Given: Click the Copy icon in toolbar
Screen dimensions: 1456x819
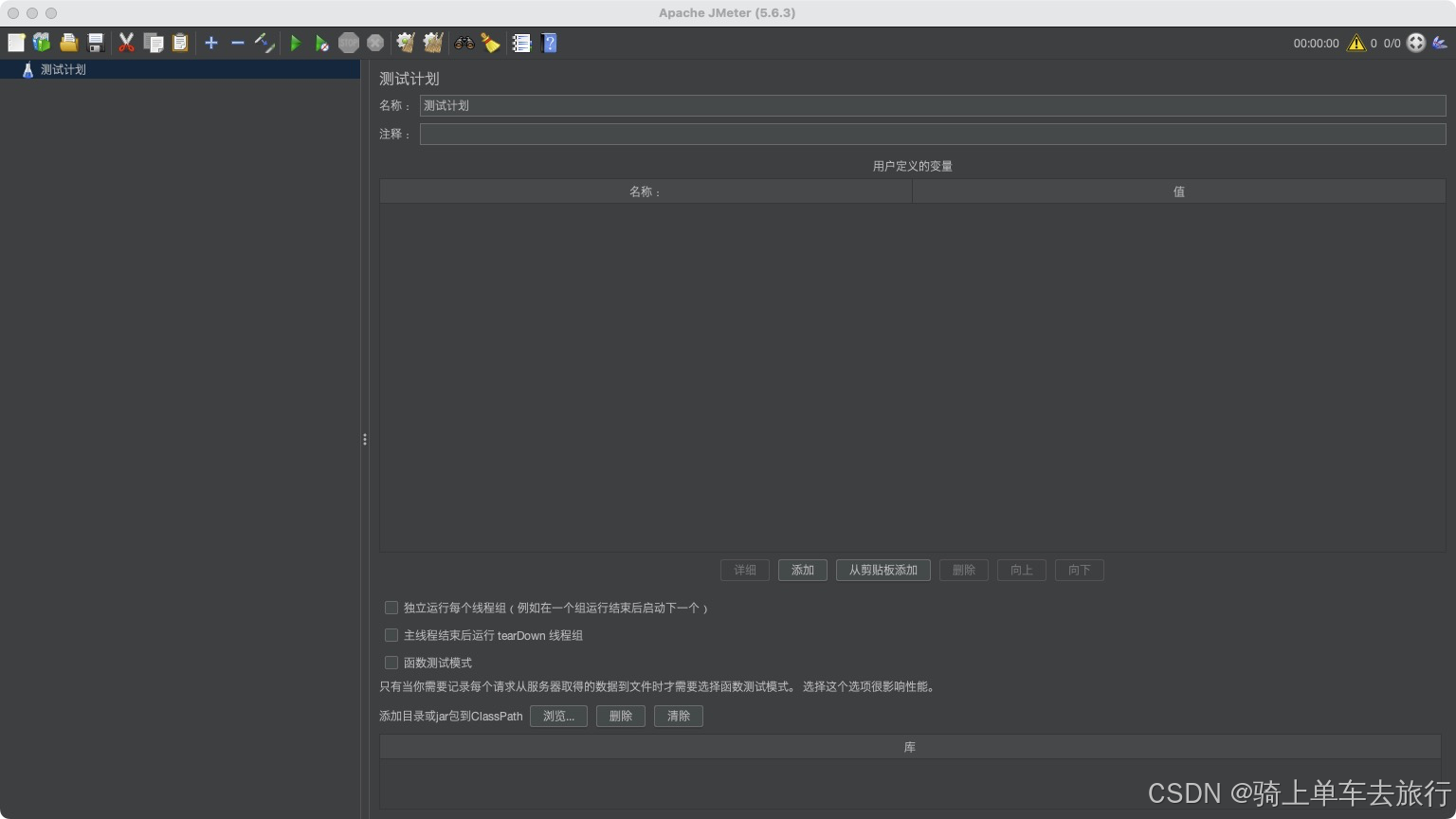Looking at the screenshot, I should point(154,43).
